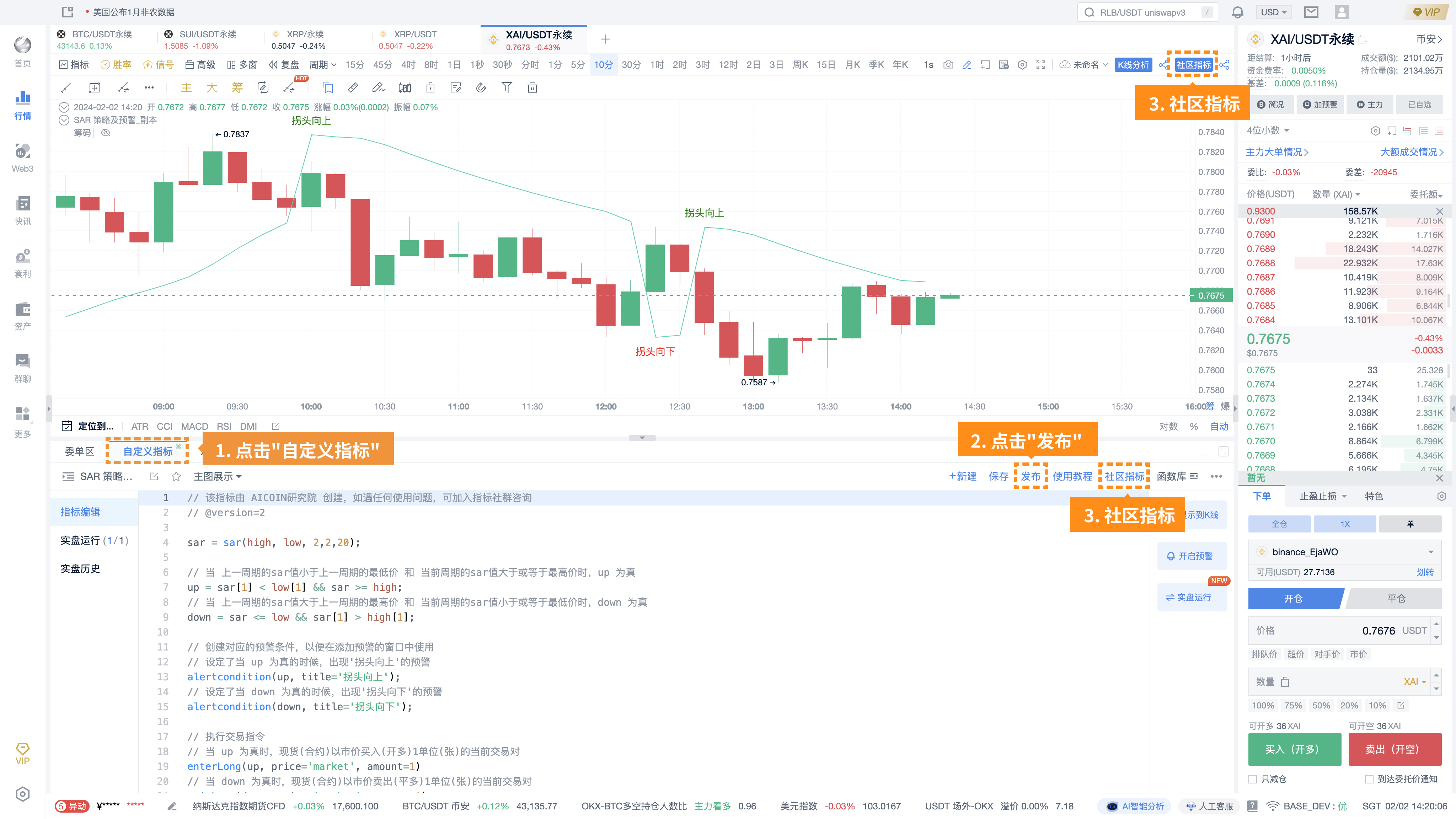The image size is (1456, 819).
Task: Toggle the % percent scale option
Action: (x=1194, y=426)
